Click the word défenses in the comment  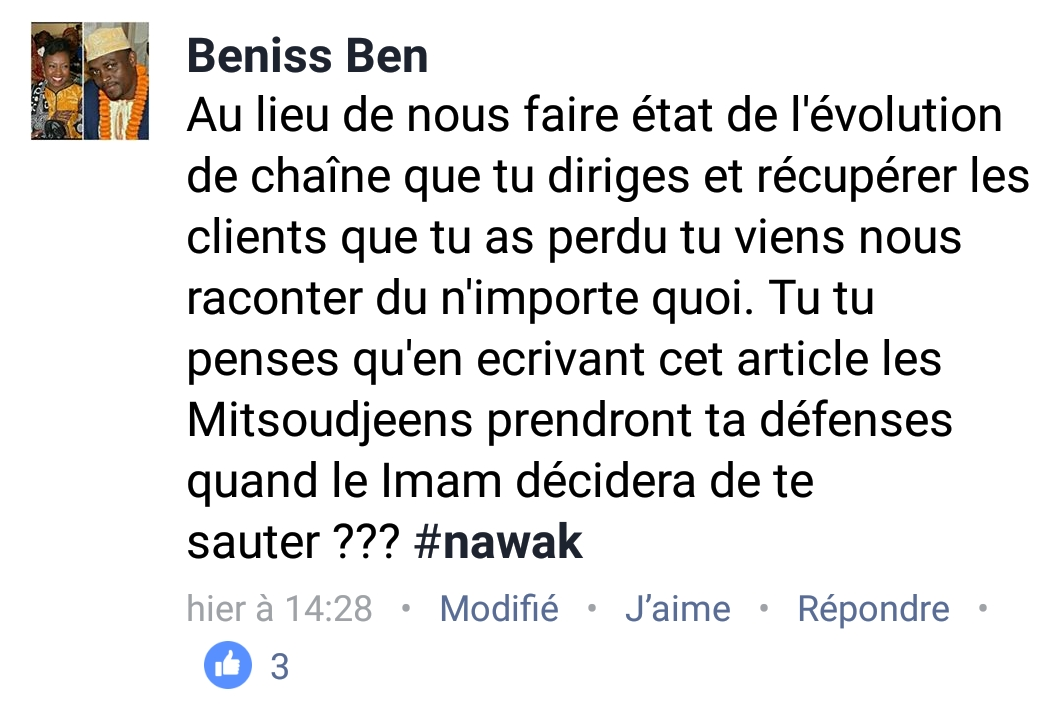tap(856, 420)
